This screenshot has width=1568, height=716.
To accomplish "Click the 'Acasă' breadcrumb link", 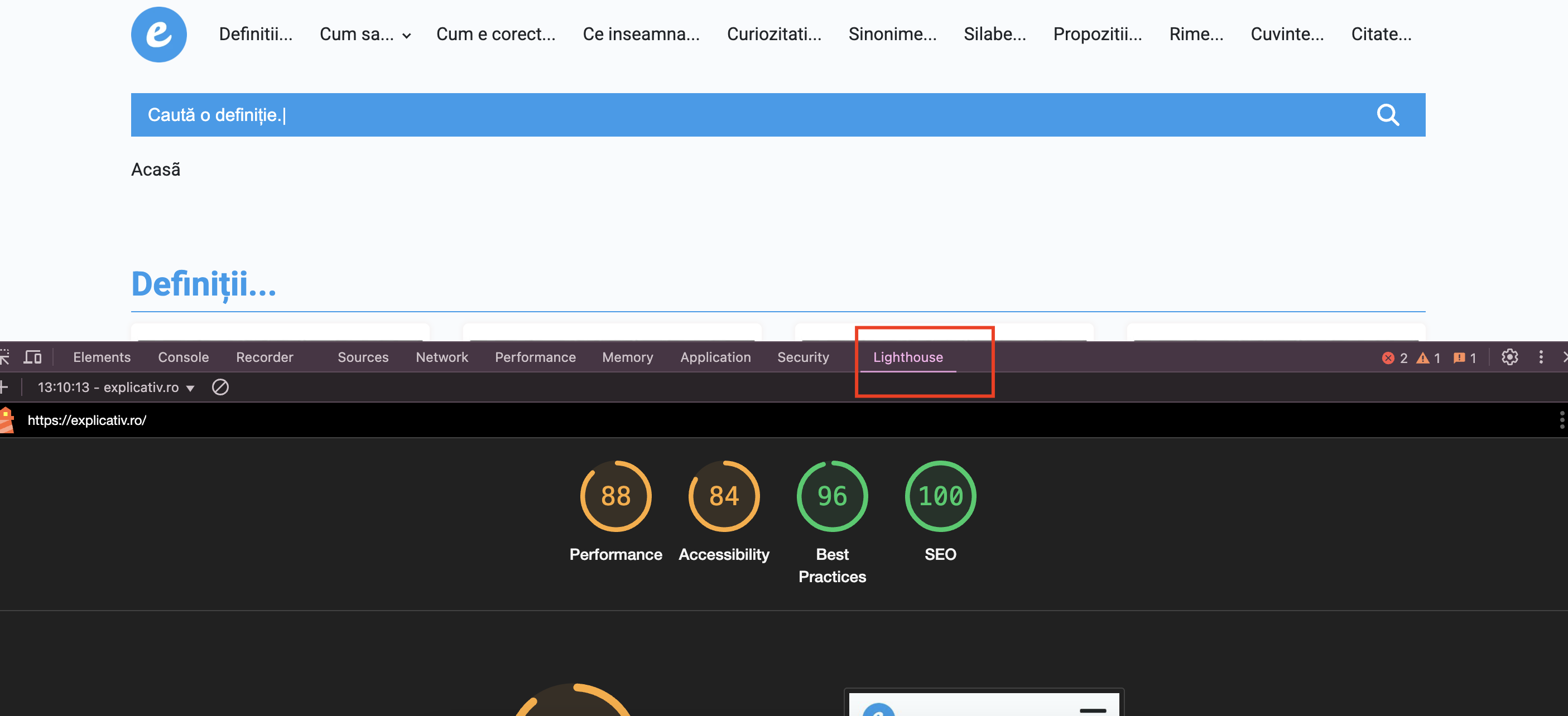I will [156, 170].
